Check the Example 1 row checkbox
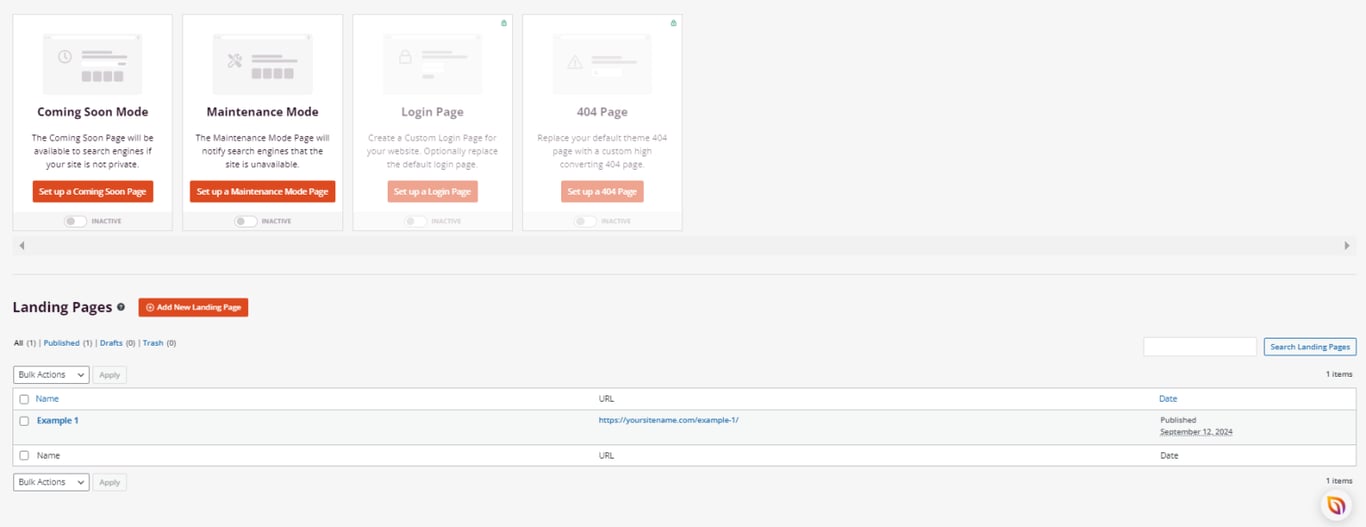This screenshot has height=527, width=1366. (24, 421)
